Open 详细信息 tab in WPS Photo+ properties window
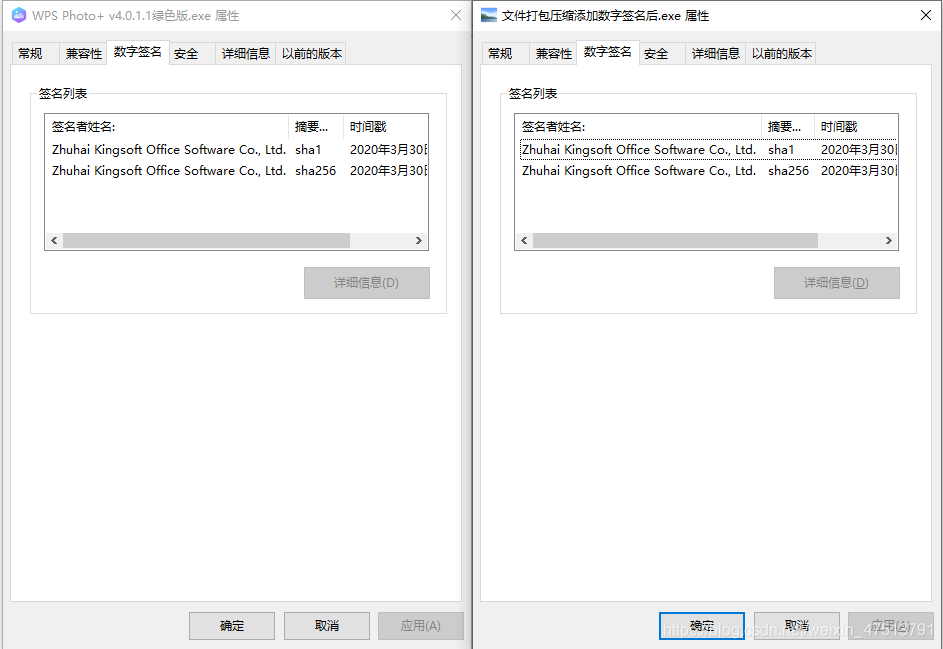 click(245, 54)
